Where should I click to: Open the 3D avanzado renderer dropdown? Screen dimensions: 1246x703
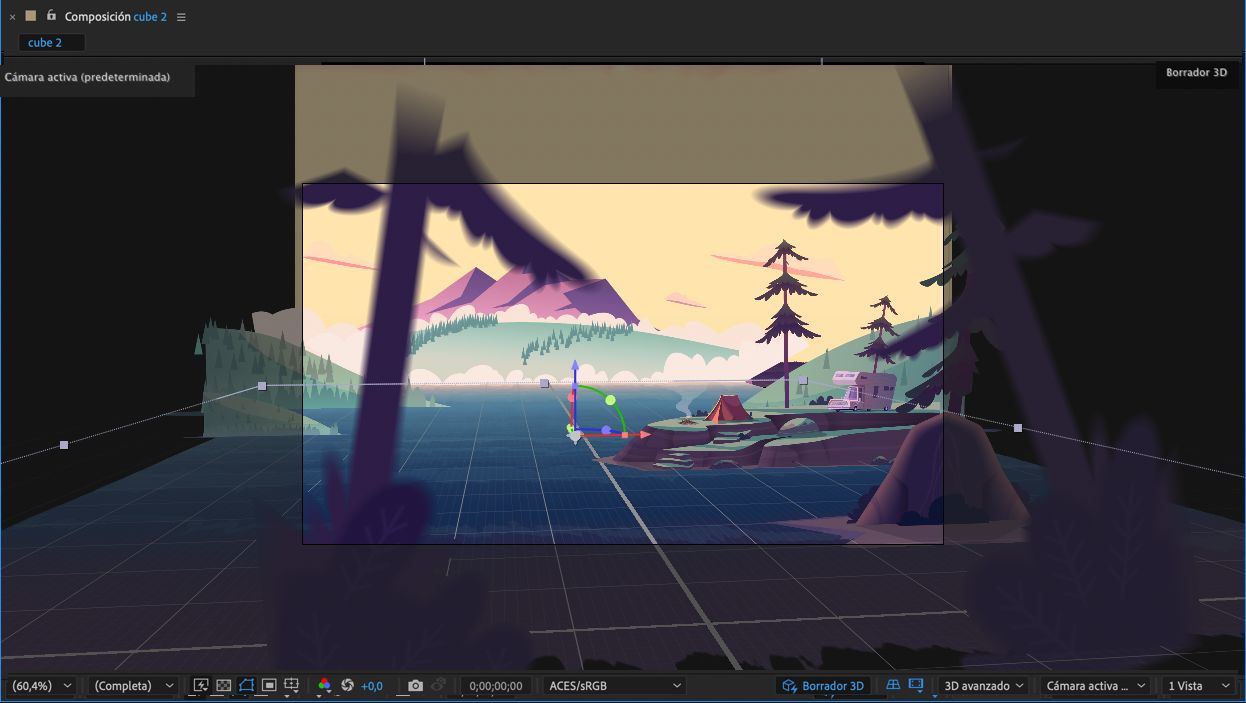click(982, 685)
